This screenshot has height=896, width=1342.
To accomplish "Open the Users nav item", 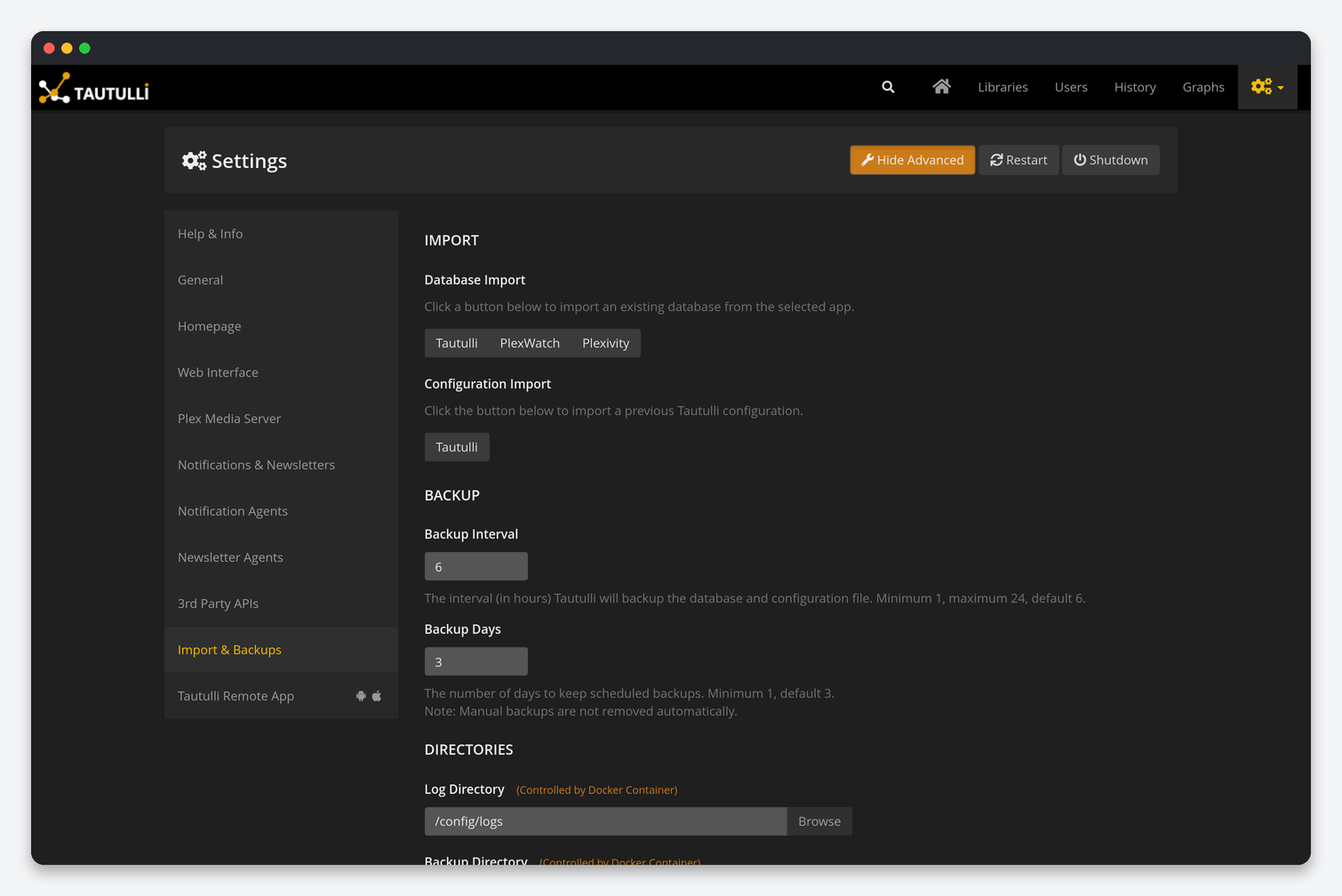I will (1071, 87).
